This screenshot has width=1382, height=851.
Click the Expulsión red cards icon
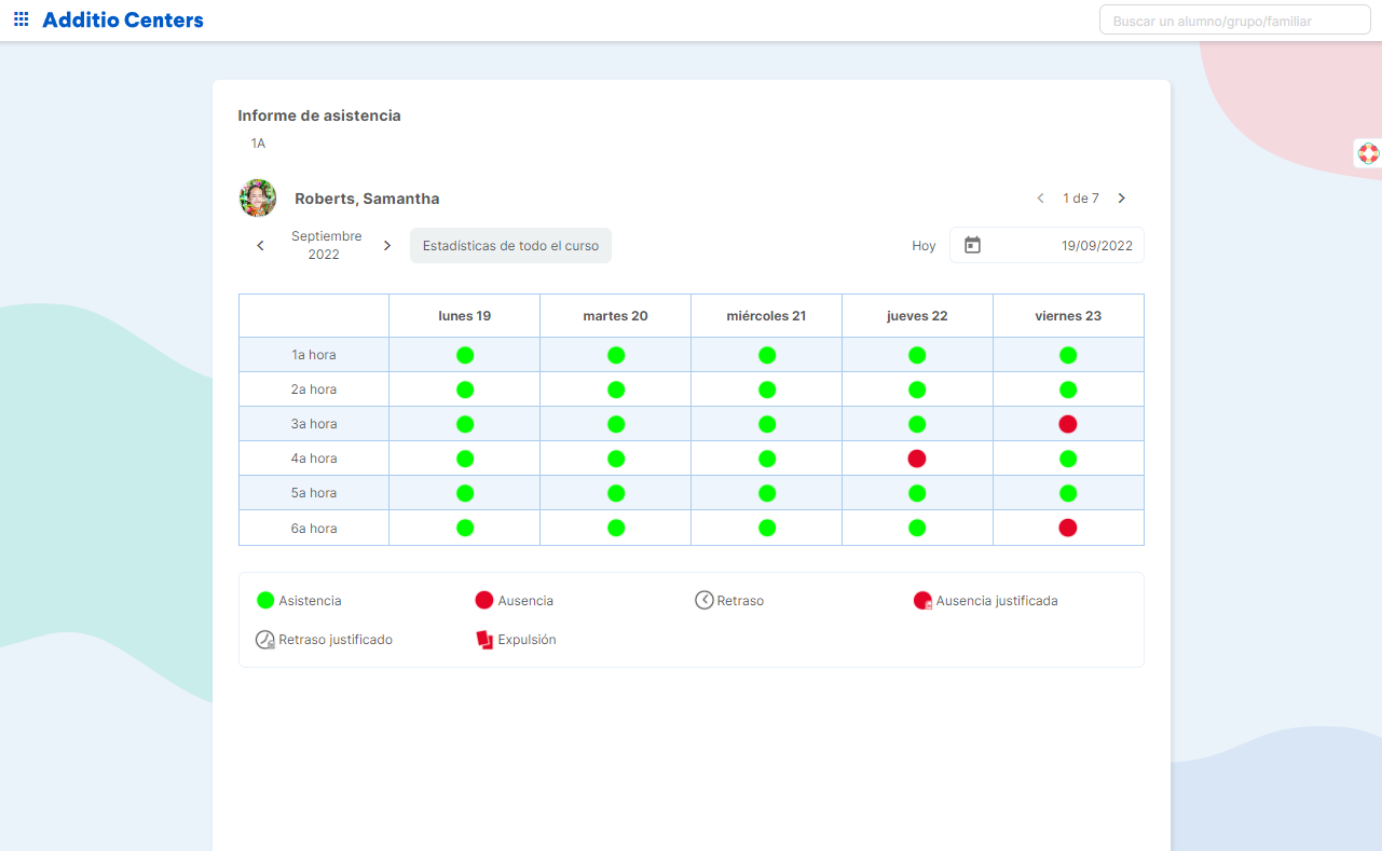pyautogui.click(x=485, y=640)
